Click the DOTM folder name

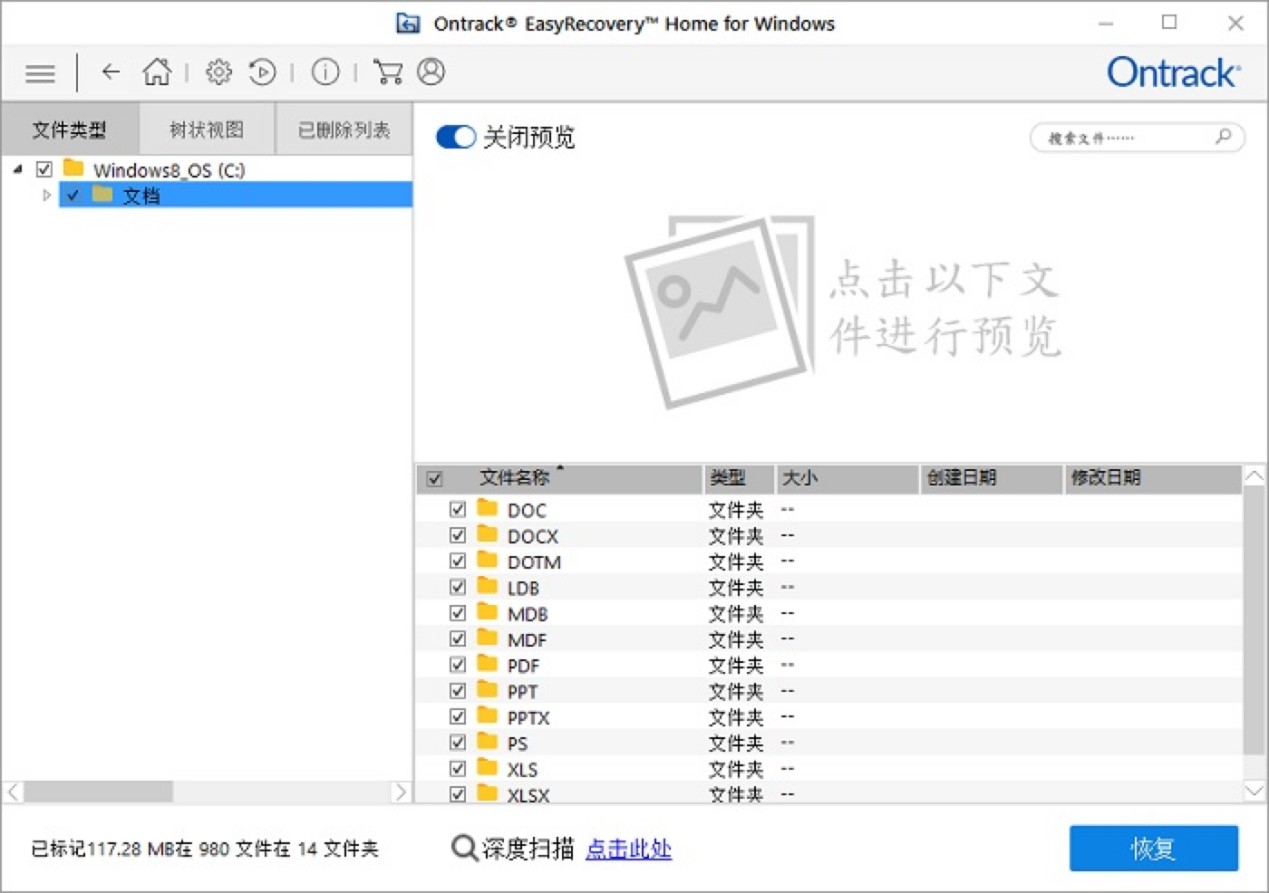pyautogui.click(x=534, y=562)
